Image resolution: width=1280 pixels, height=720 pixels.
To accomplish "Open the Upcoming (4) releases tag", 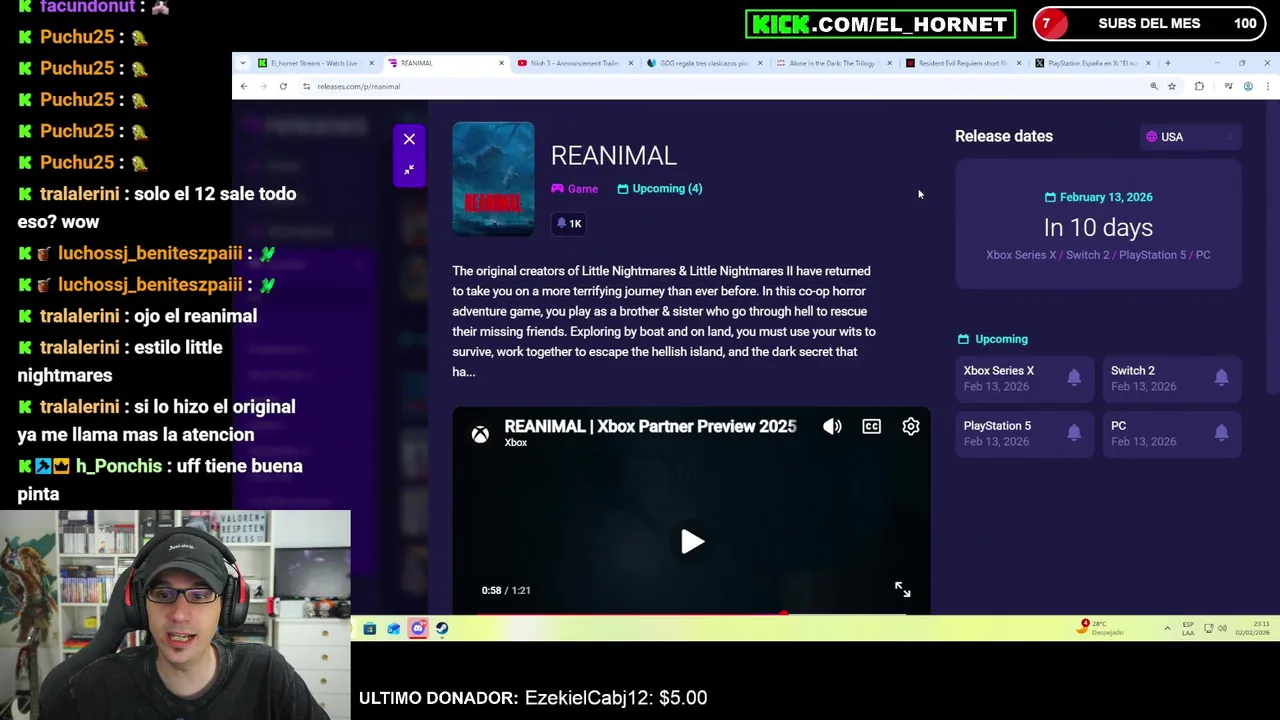I will 660,189.
